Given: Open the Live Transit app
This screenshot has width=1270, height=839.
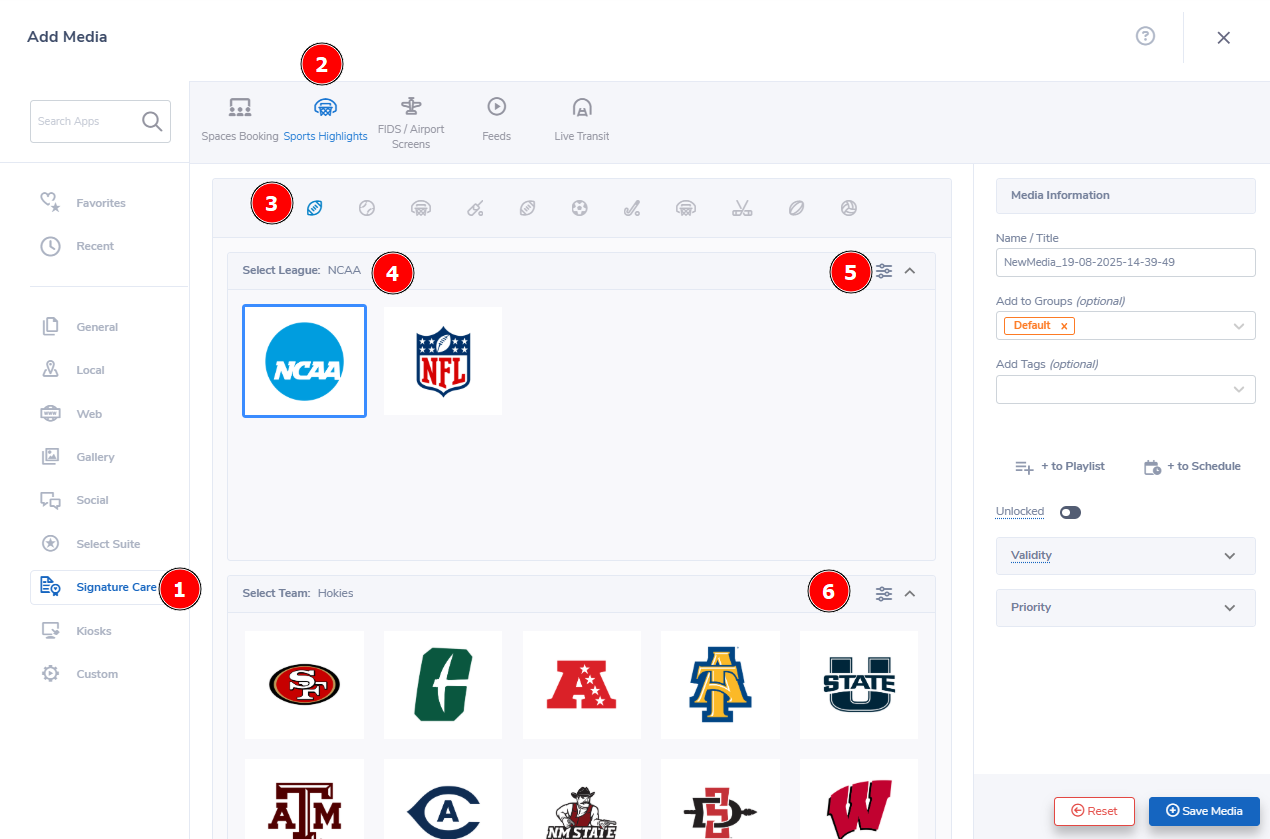Looking at the screenshot, I should 582,120.
